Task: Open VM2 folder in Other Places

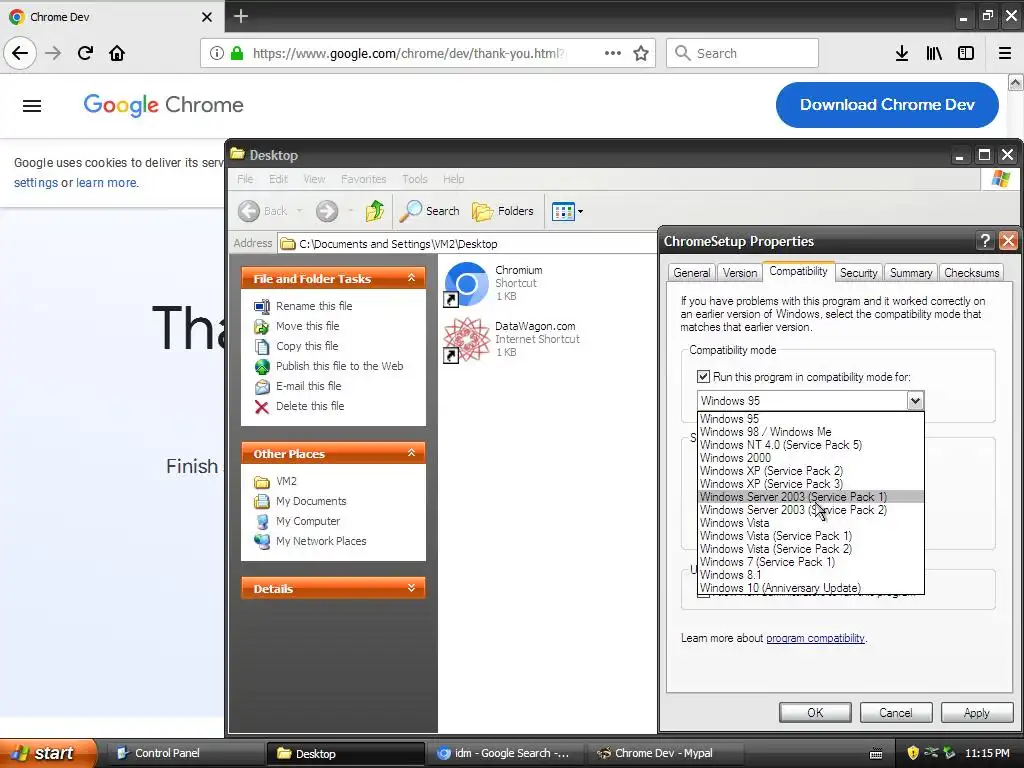Action: [x=286, y=481]
